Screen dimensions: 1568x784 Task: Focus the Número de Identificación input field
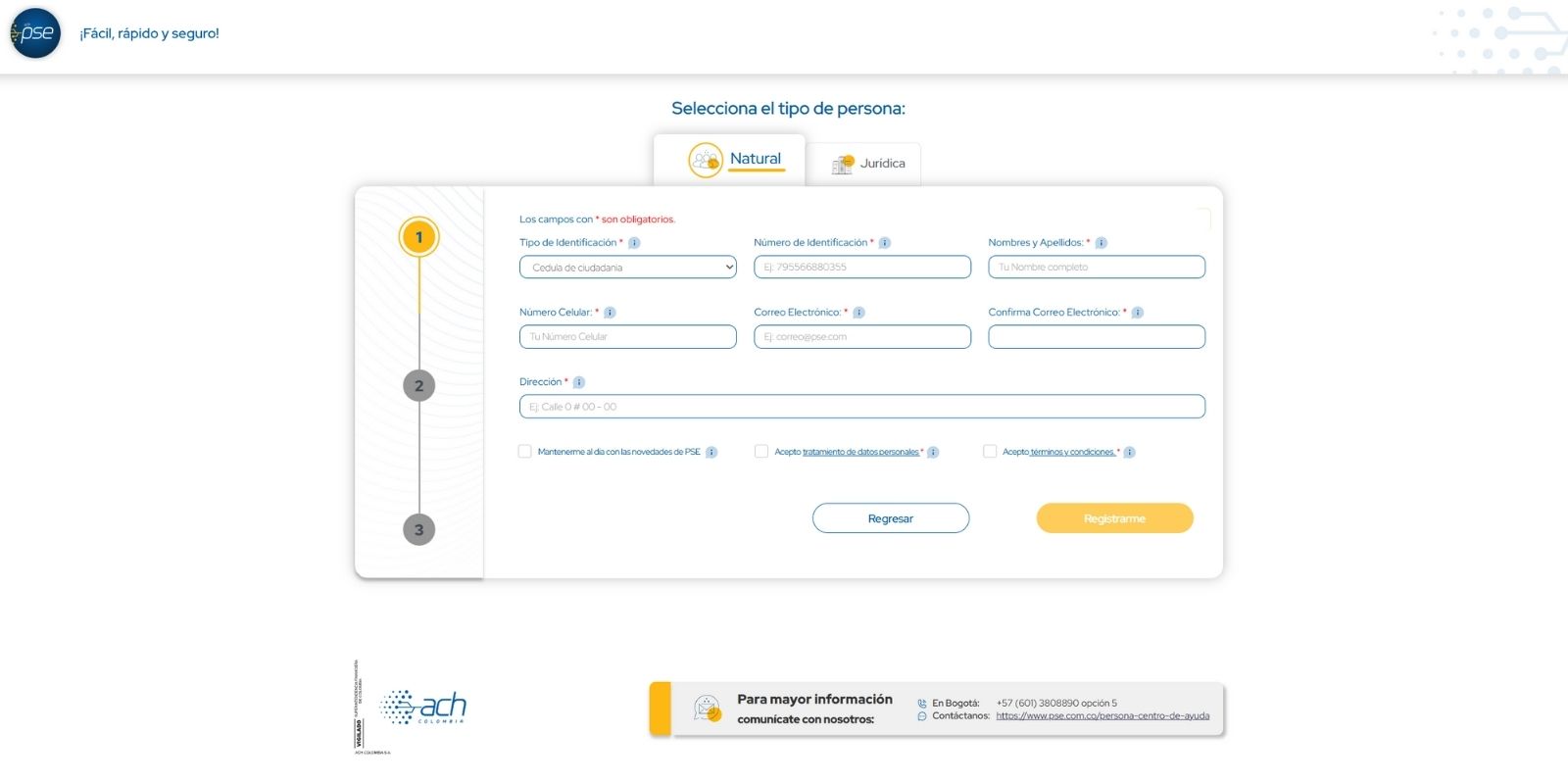(862, 267)
